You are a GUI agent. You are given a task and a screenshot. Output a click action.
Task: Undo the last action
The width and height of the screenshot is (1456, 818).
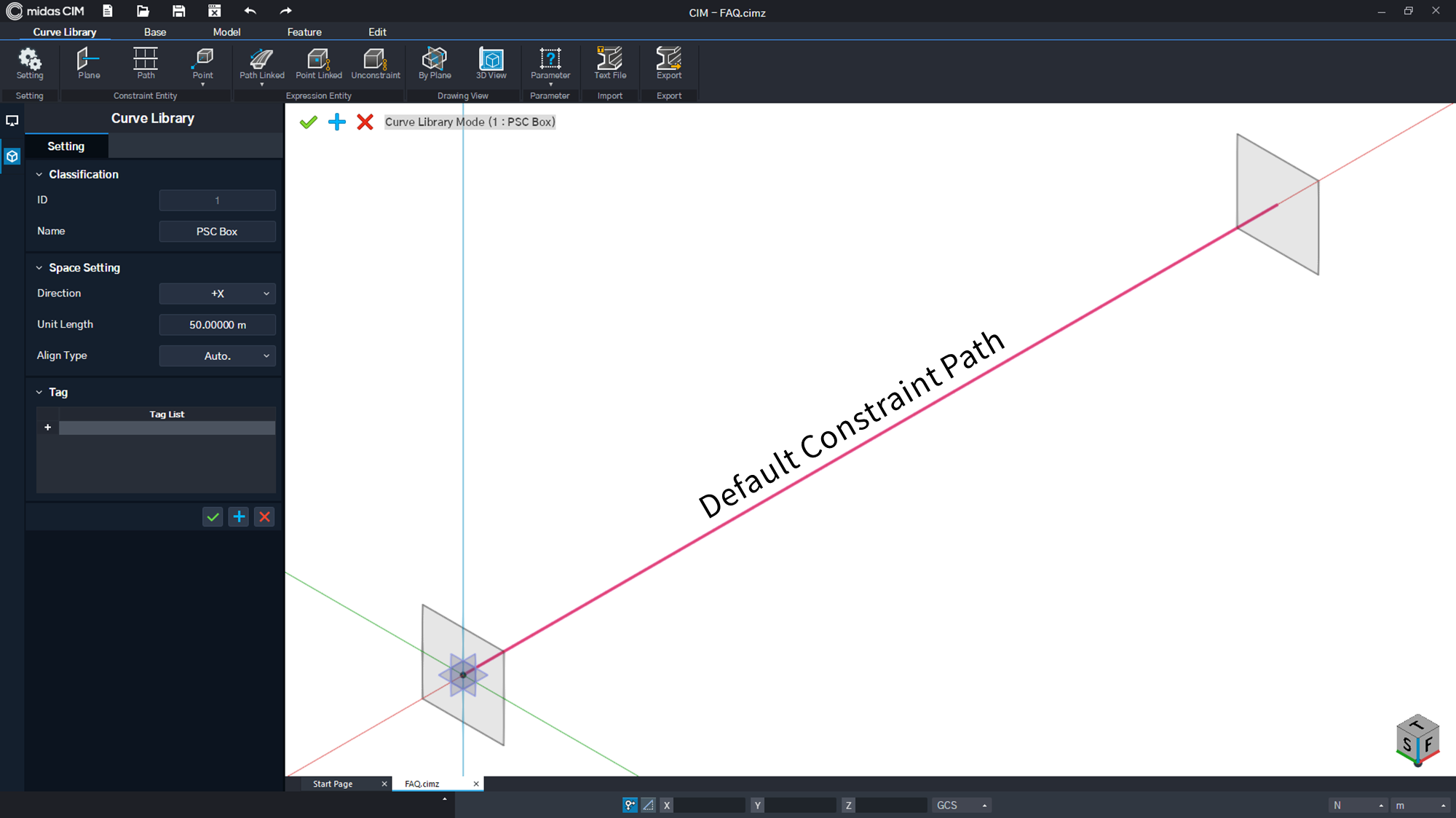(250, 11)
